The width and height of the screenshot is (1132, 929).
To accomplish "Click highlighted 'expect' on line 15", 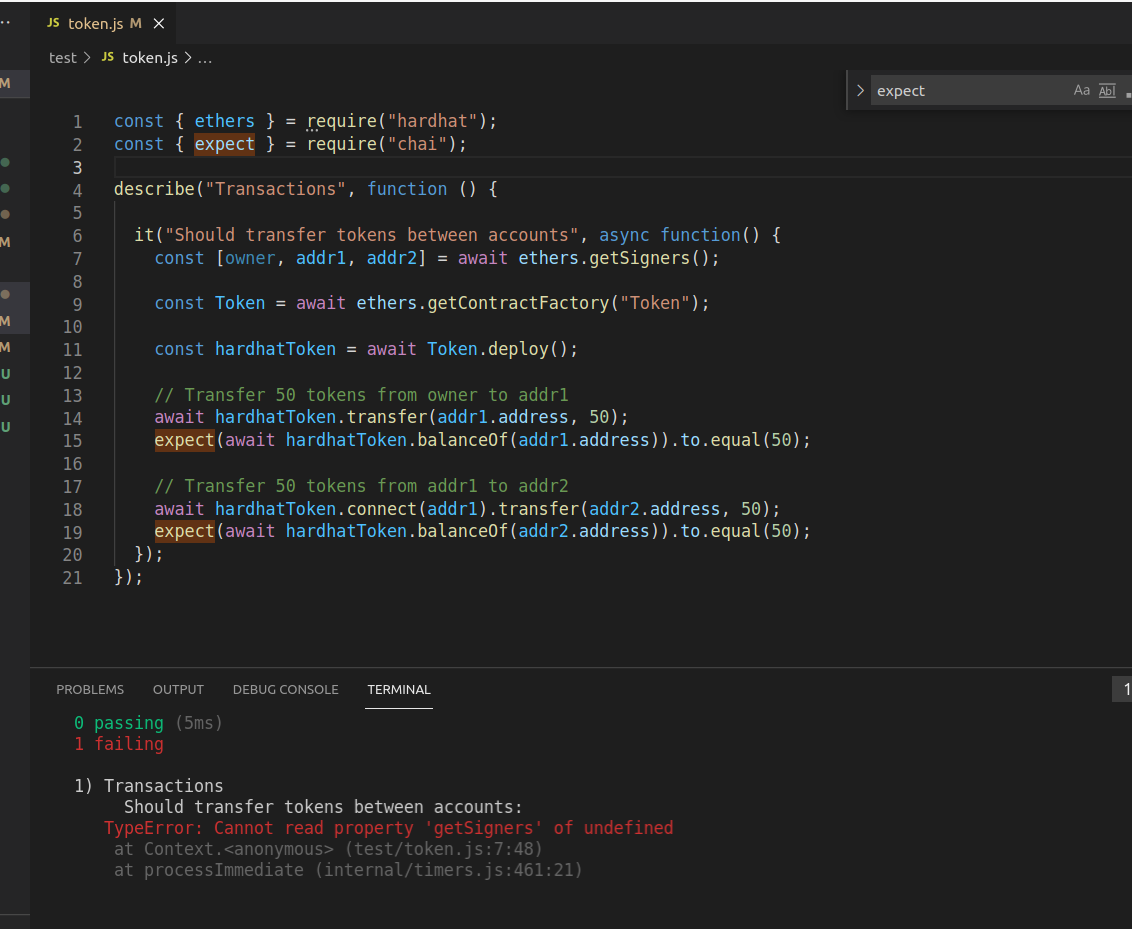I will point(185,440).
